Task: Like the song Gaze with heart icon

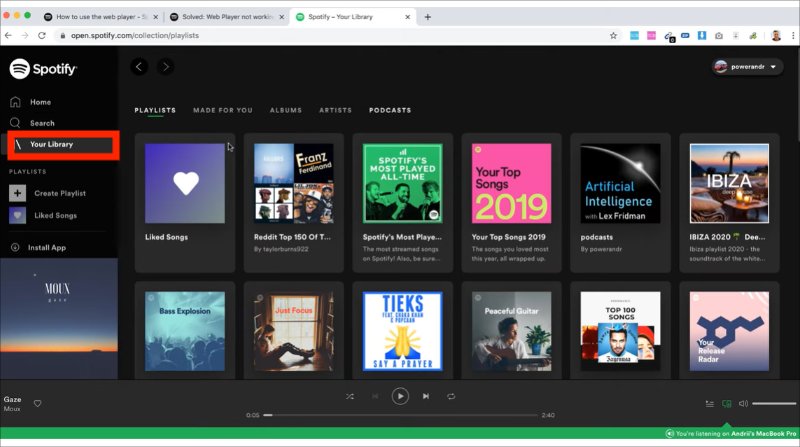Action: coord(37,404)
